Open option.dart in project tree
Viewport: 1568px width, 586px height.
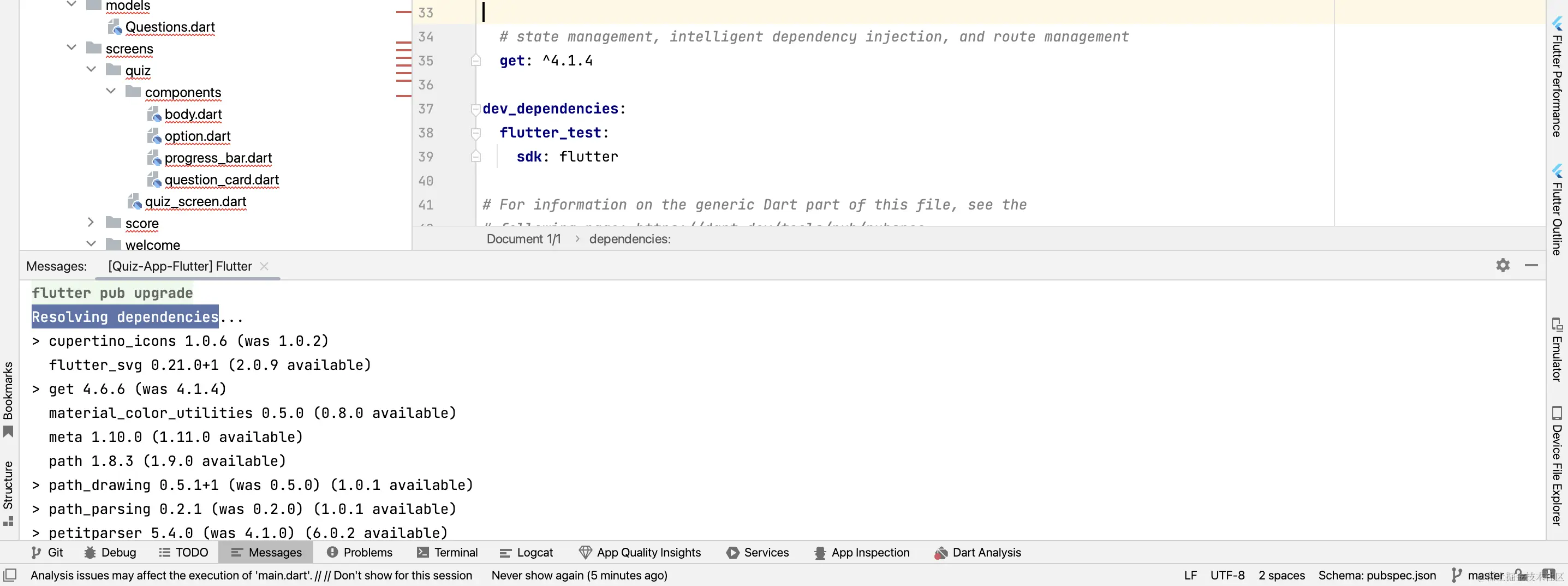[x=197, y=136]
